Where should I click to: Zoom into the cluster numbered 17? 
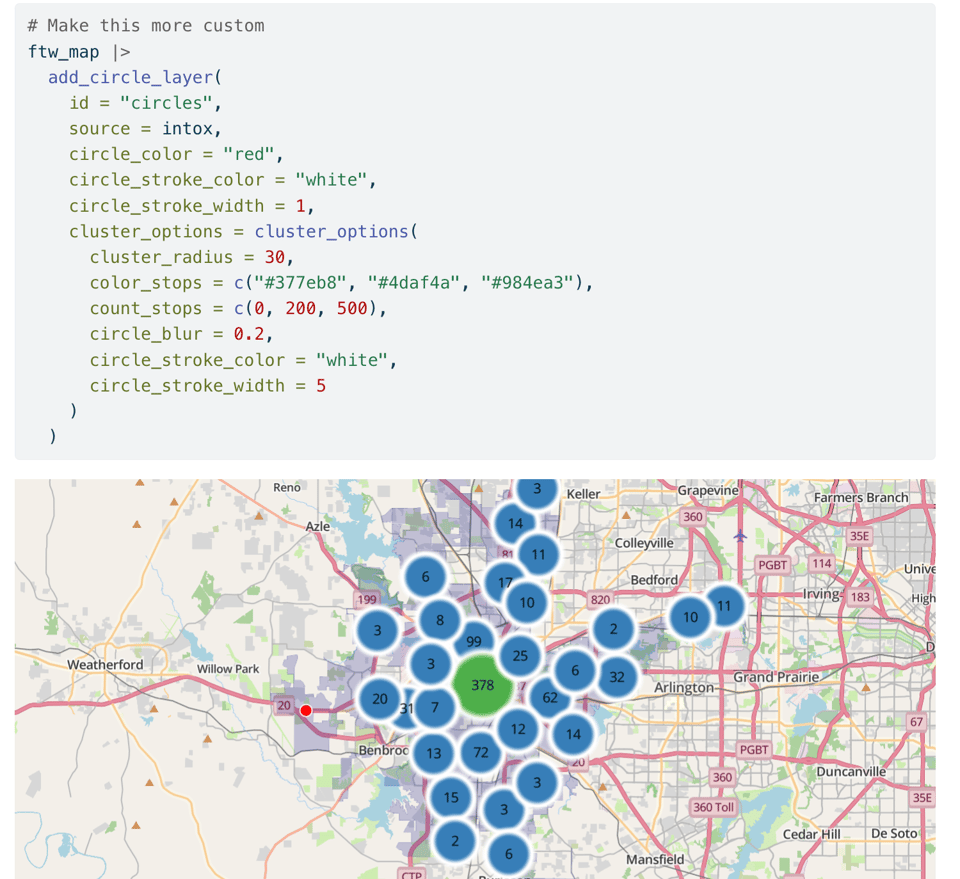point(503,582)
